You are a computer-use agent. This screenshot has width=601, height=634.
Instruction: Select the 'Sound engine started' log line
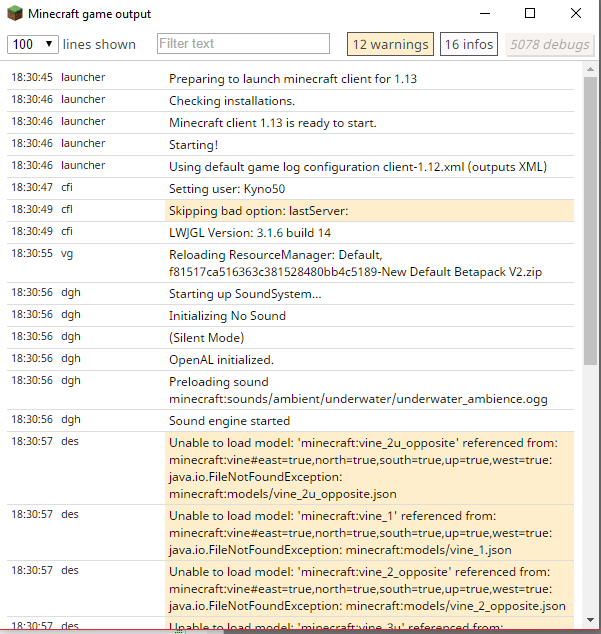click(x=230, y=421)
